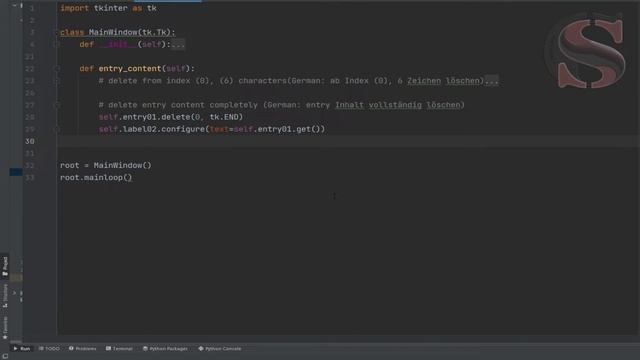Click the word 'vollständig' in comment

pyautogui.click(x=395, y=105)
